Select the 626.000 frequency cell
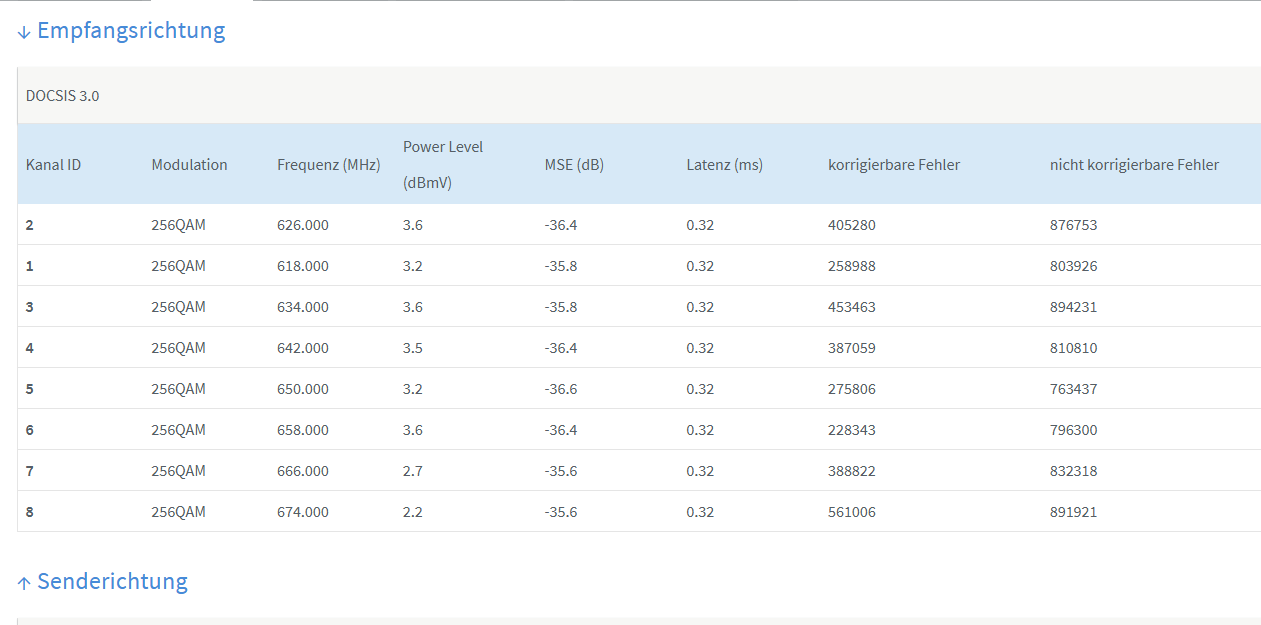1261x625 pixels. click(x=302, y=225)
